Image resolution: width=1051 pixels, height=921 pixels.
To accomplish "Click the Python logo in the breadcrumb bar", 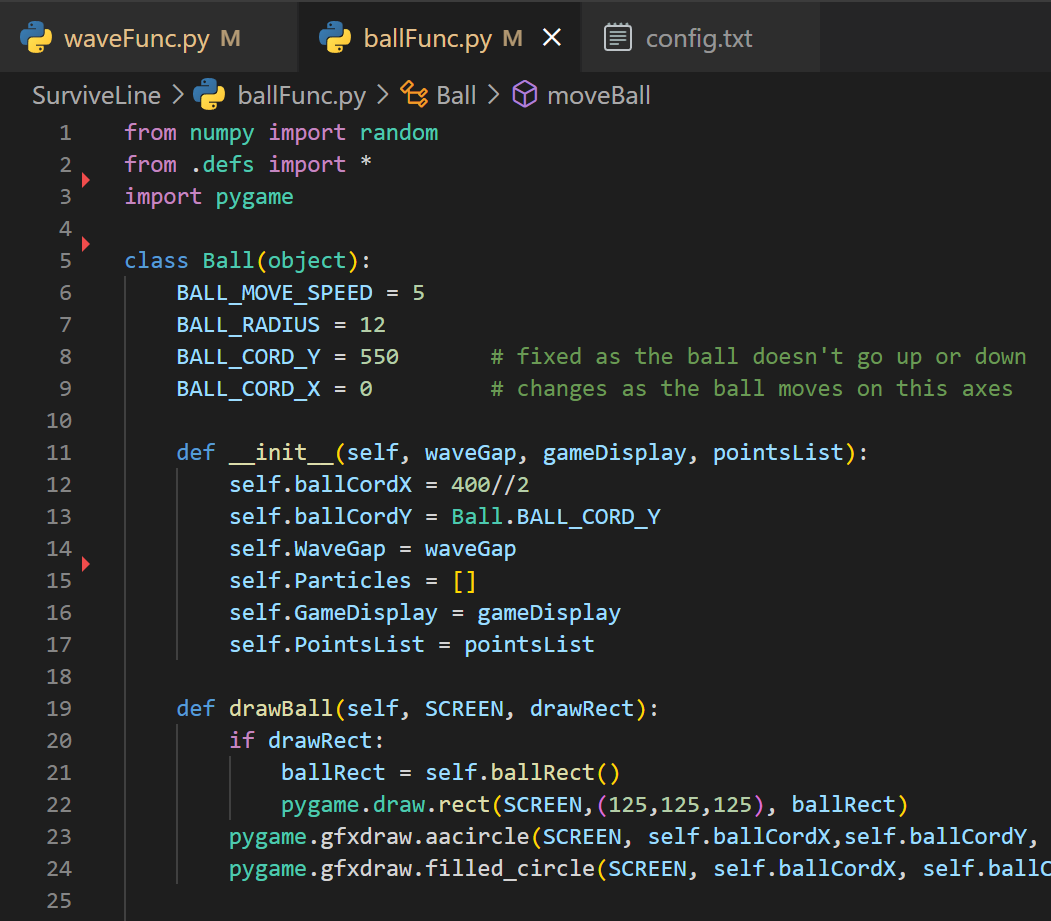I will [x=208, y=94].
